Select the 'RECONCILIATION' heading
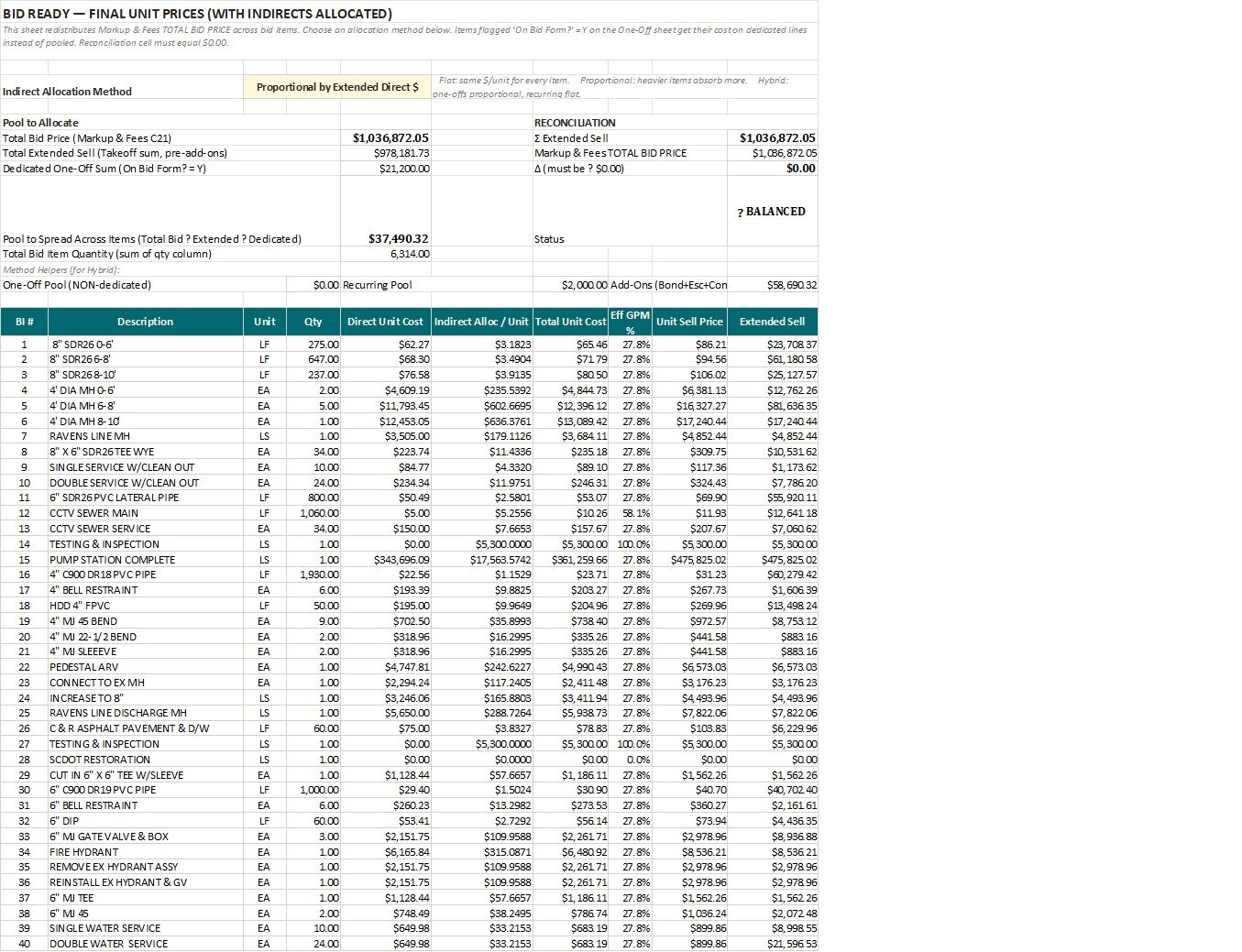 tap(575, 123)
